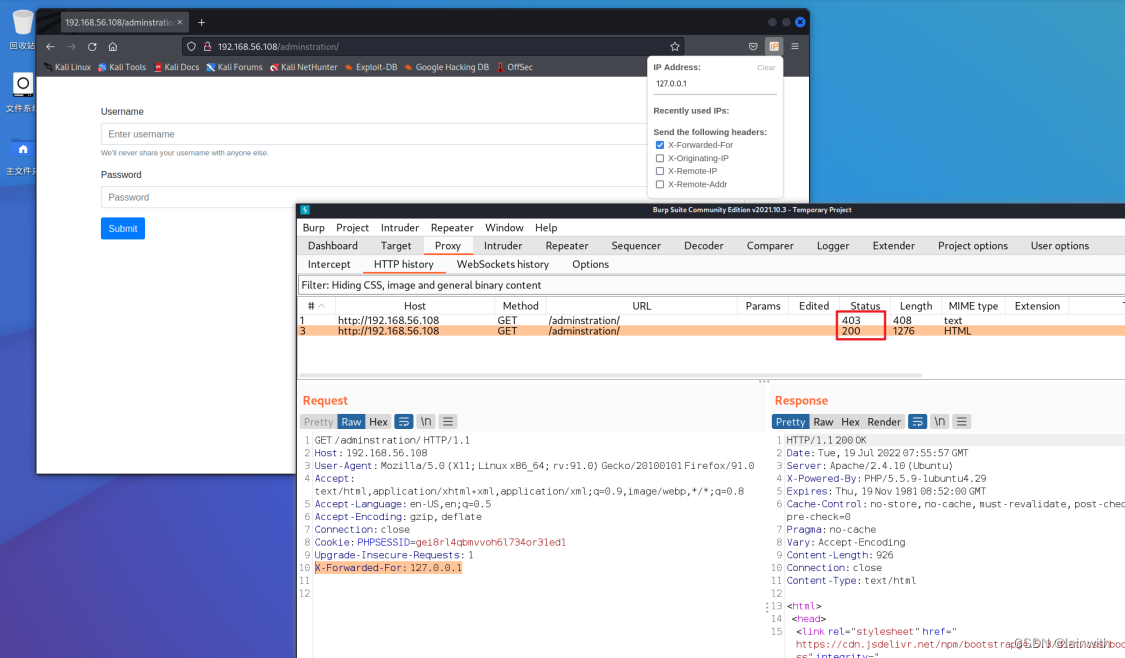
Task: Toggle word wrap icon in Request panel
Action: [x=404, y=422]
